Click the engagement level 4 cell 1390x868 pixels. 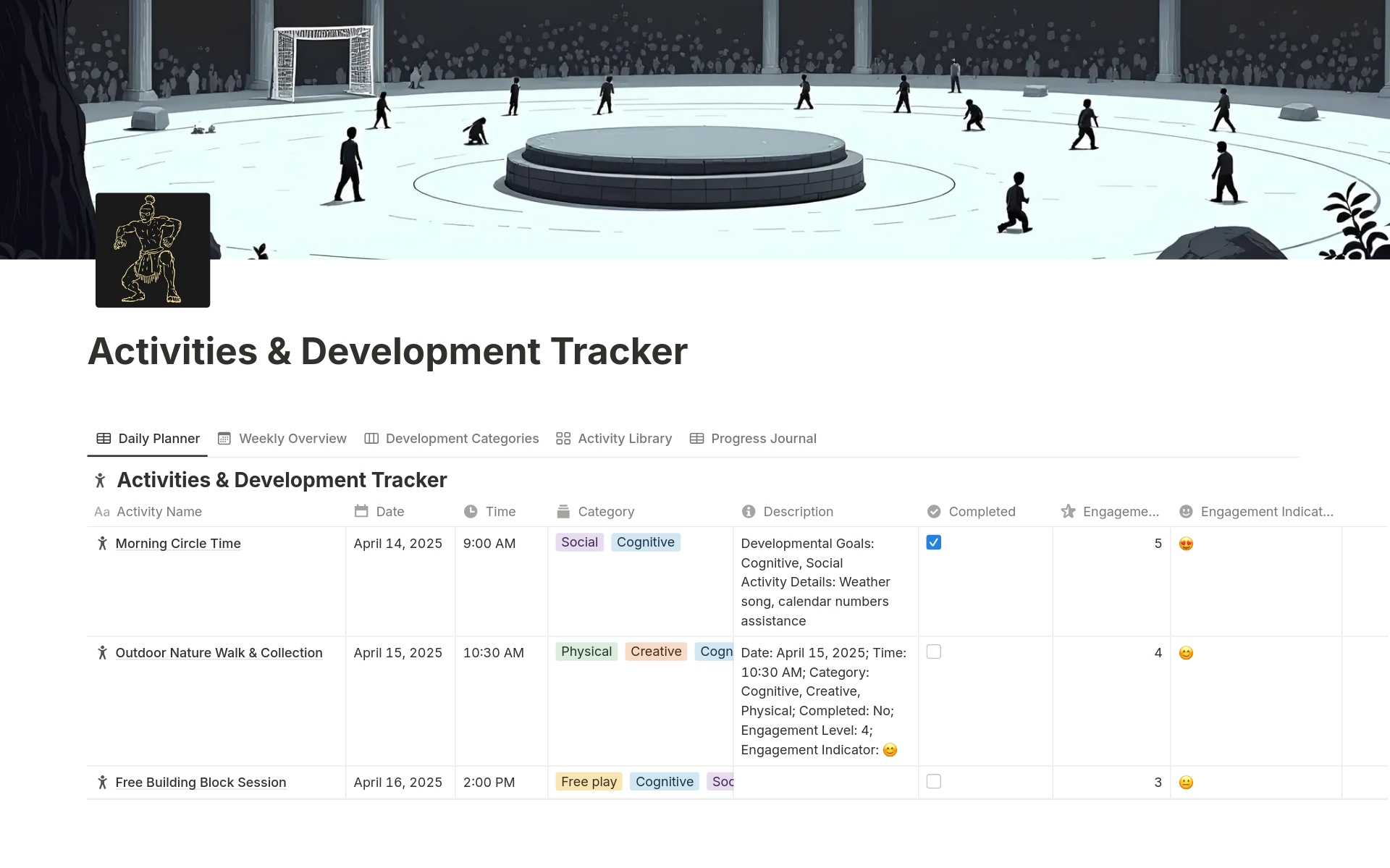click(x=1111, y=701)
